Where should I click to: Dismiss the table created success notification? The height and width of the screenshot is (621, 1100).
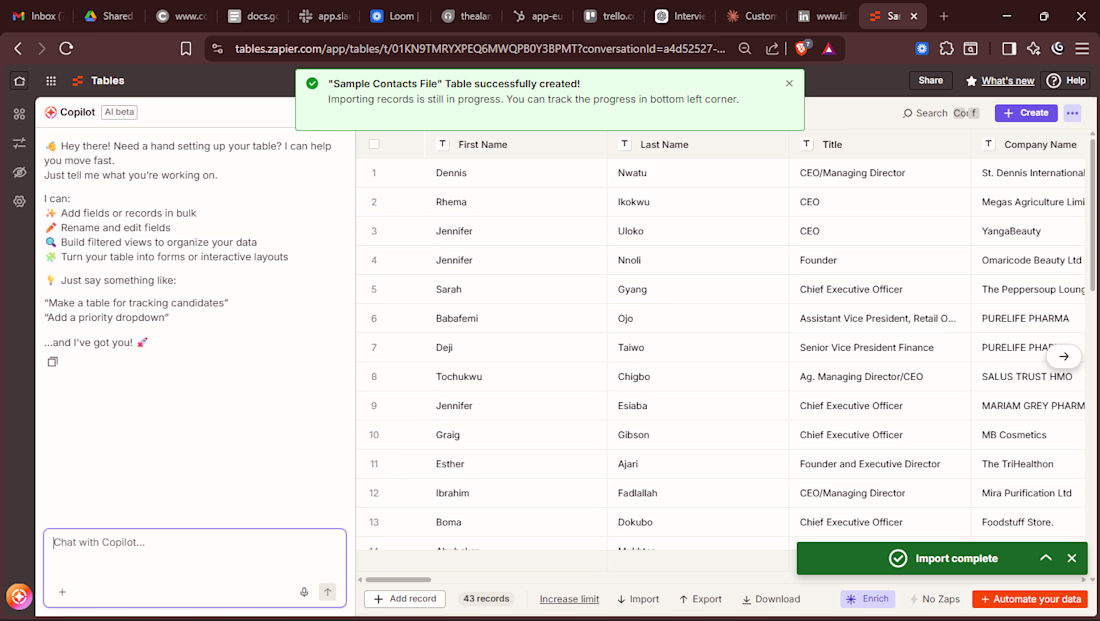click(x=789, y=84)
